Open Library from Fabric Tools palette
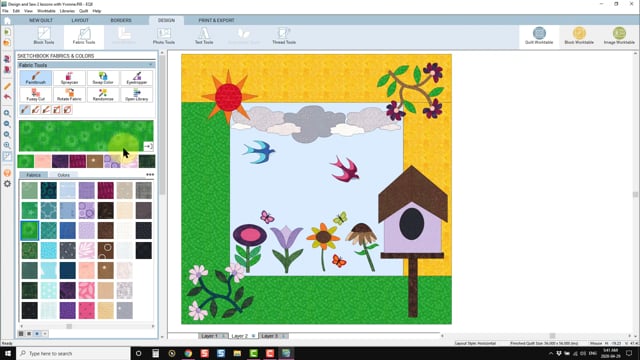Image resolution: width=640 pixels, height=360 pixels. 136,95
